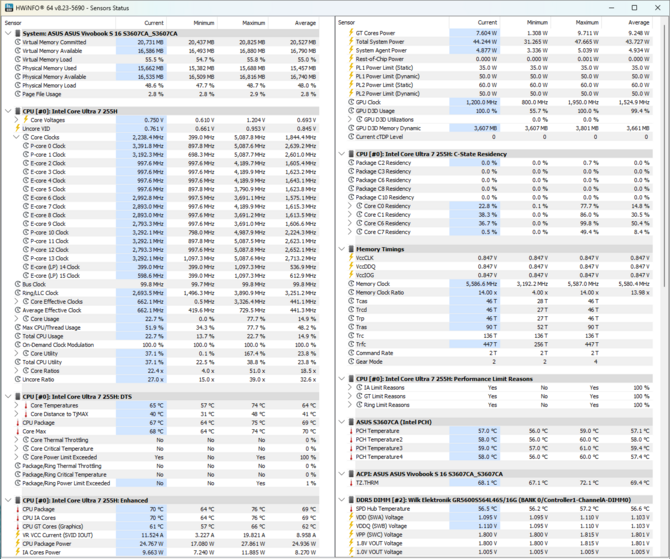Collapse the ASUS S3607CA Intel PCH section

click(342, 422)
